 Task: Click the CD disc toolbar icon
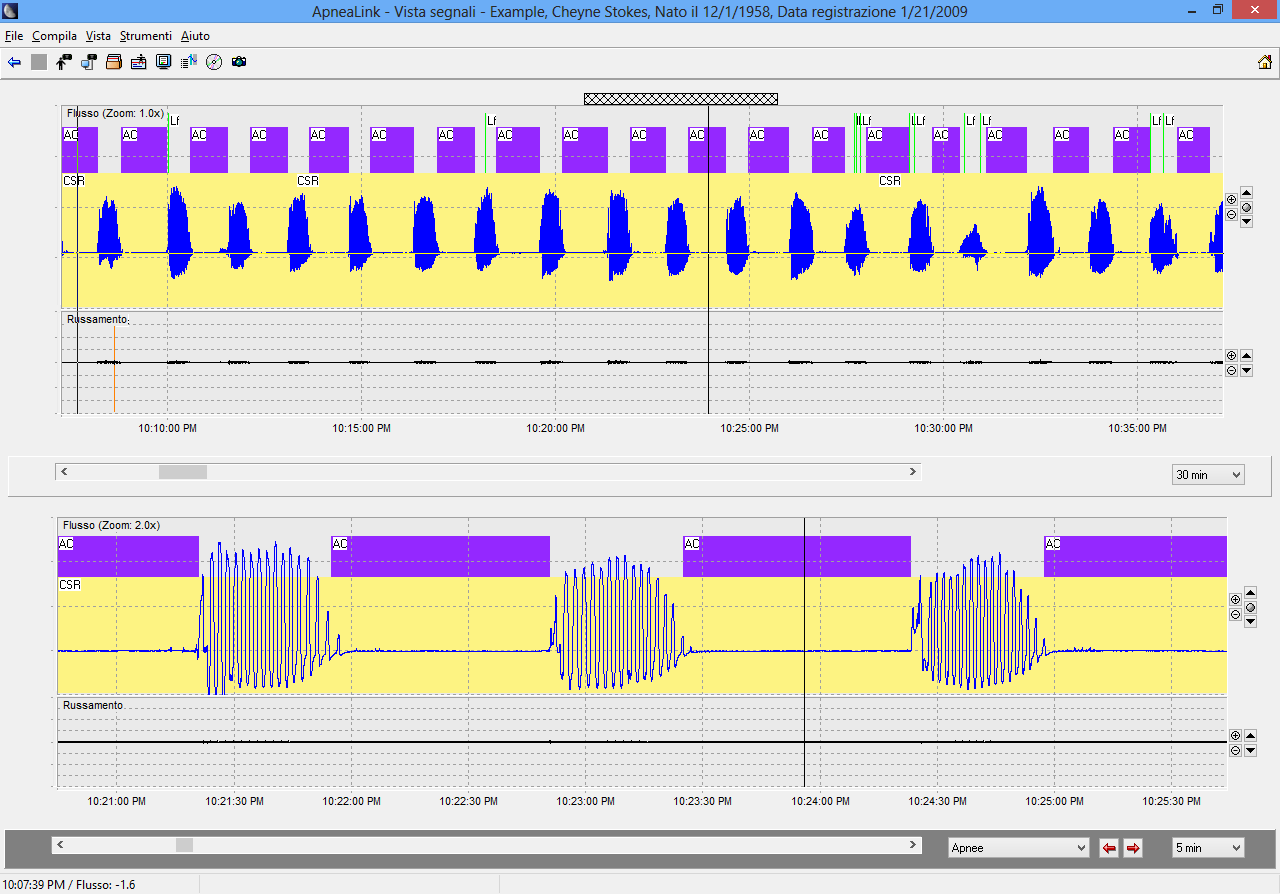click(214, 62)
